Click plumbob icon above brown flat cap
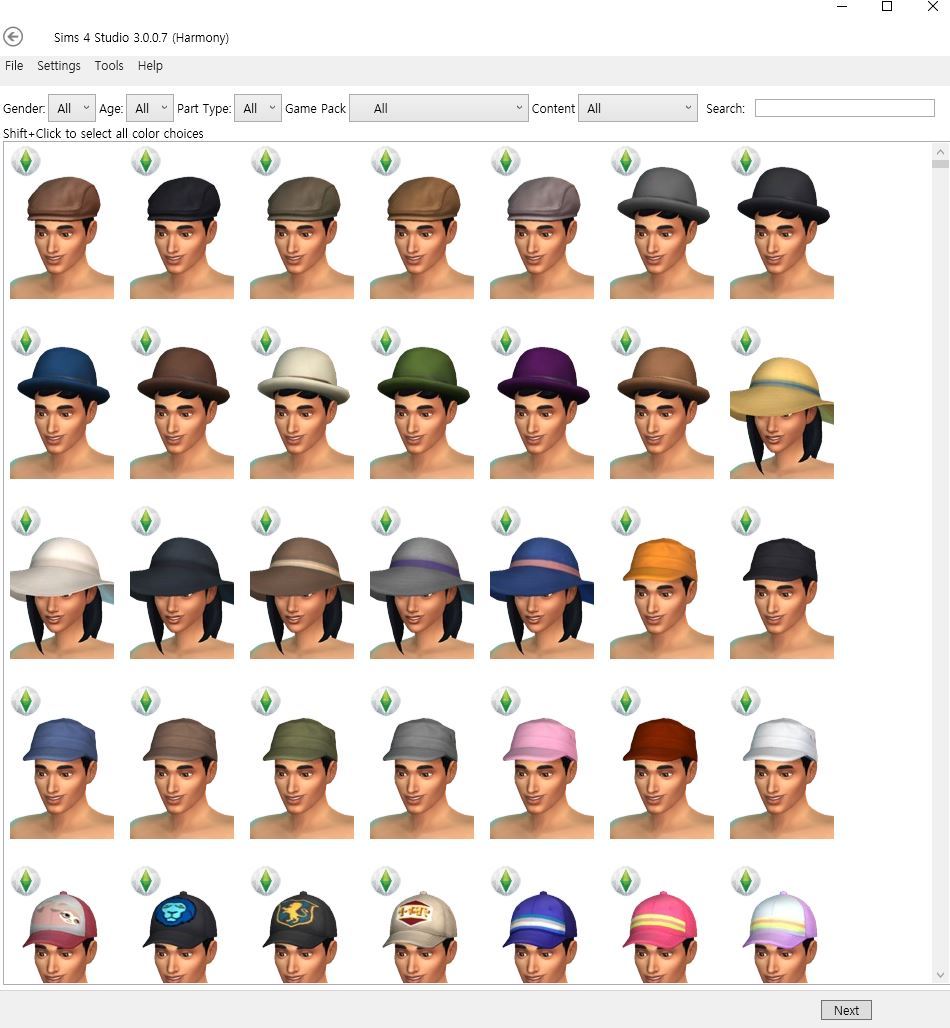 click(25, 161)
